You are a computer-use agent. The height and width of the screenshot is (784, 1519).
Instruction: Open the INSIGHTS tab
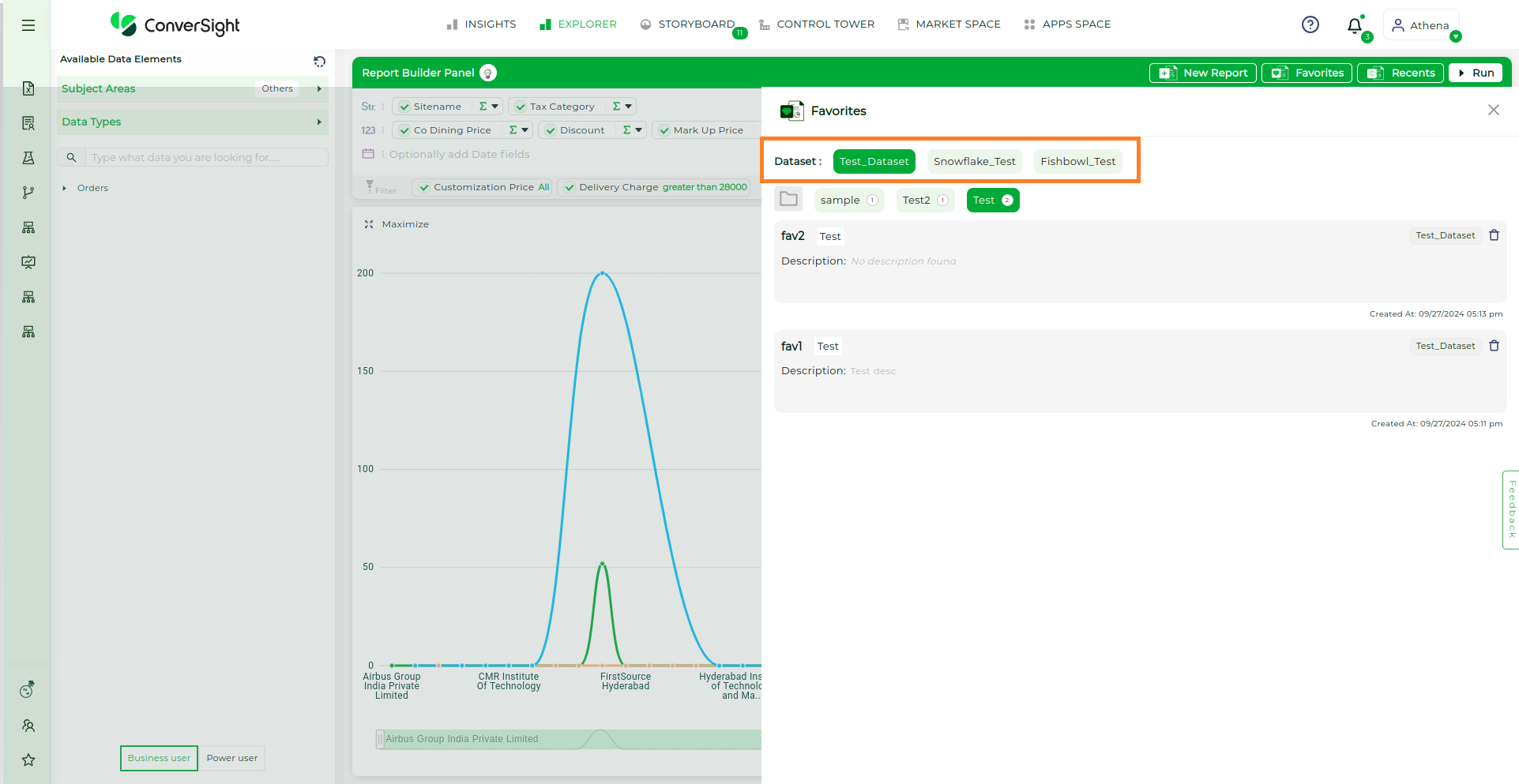[x=481, y=24]
